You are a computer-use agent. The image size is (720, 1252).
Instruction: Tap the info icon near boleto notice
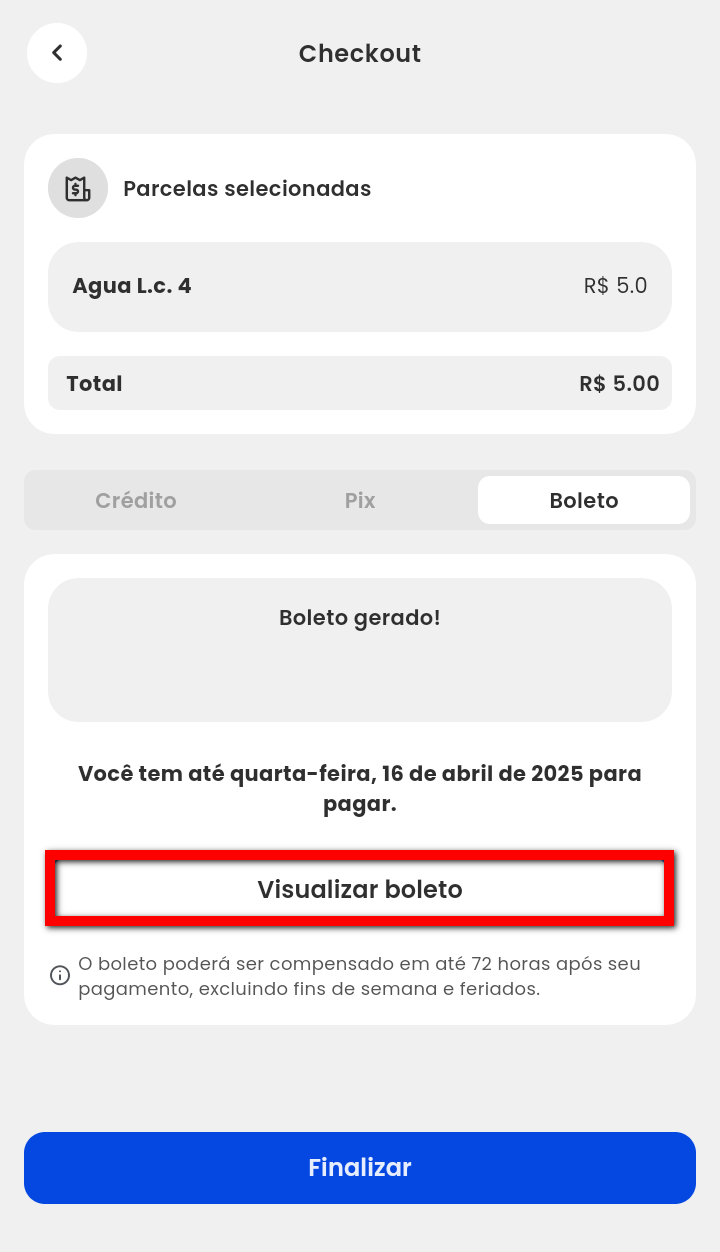60,975
